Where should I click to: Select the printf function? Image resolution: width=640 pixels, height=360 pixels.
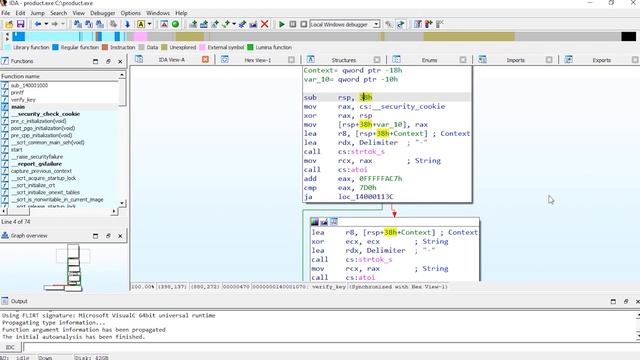(x=17, y=93)
